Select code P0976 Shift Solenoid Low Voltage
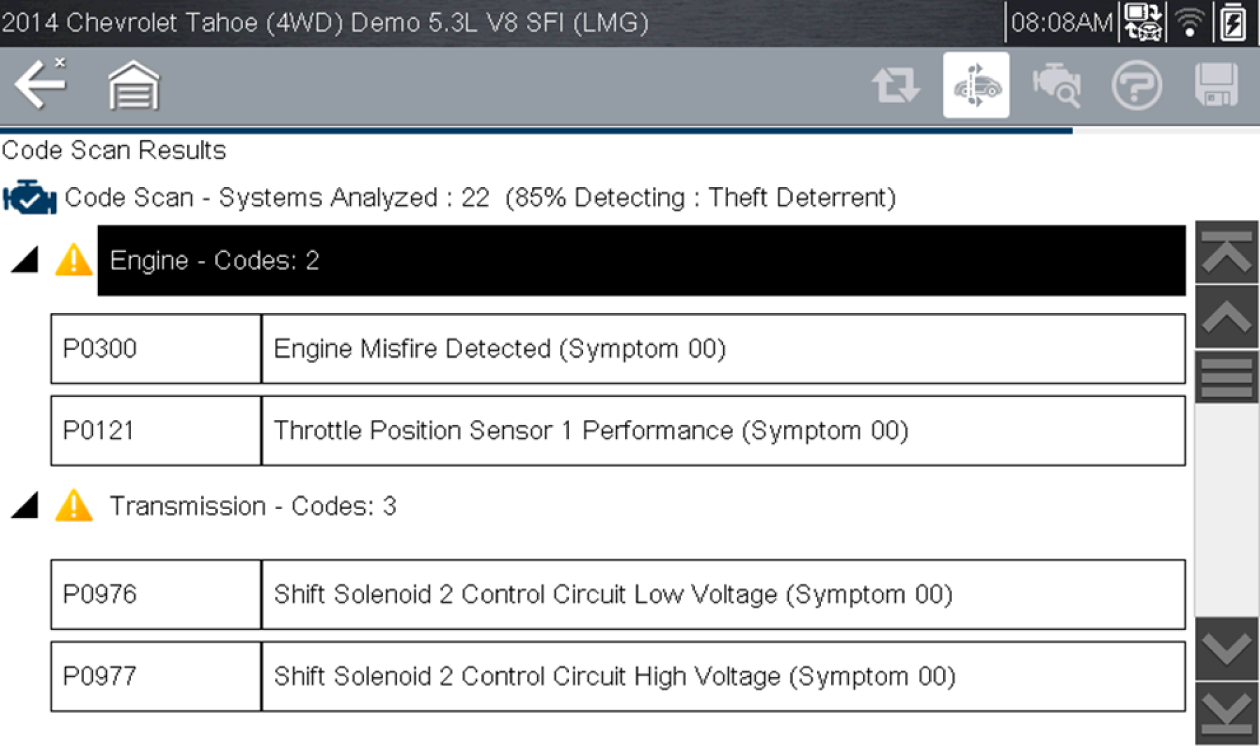This screenshot has height=756, width=1260. [617, 595]
